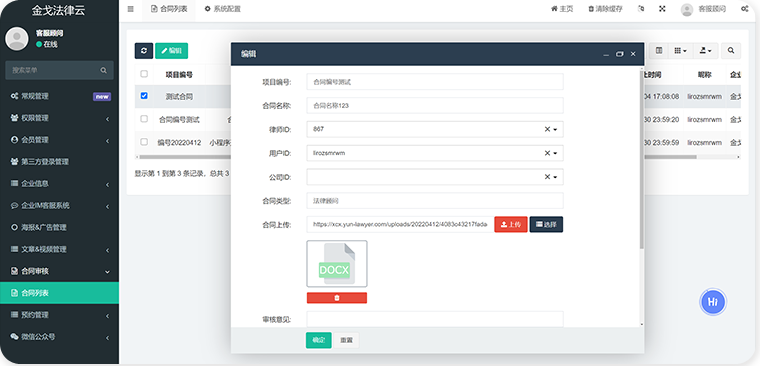Close the 编辑 dialog

[633, 54]
